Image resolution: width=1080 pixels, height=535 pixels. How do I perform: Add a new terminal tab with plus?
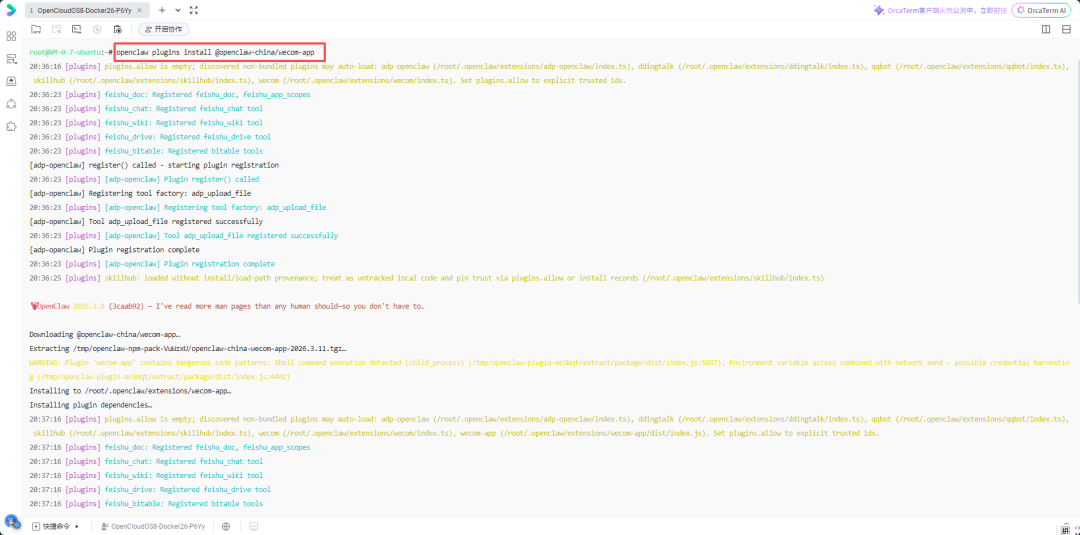pyautogui.click(x=162, y=10)
